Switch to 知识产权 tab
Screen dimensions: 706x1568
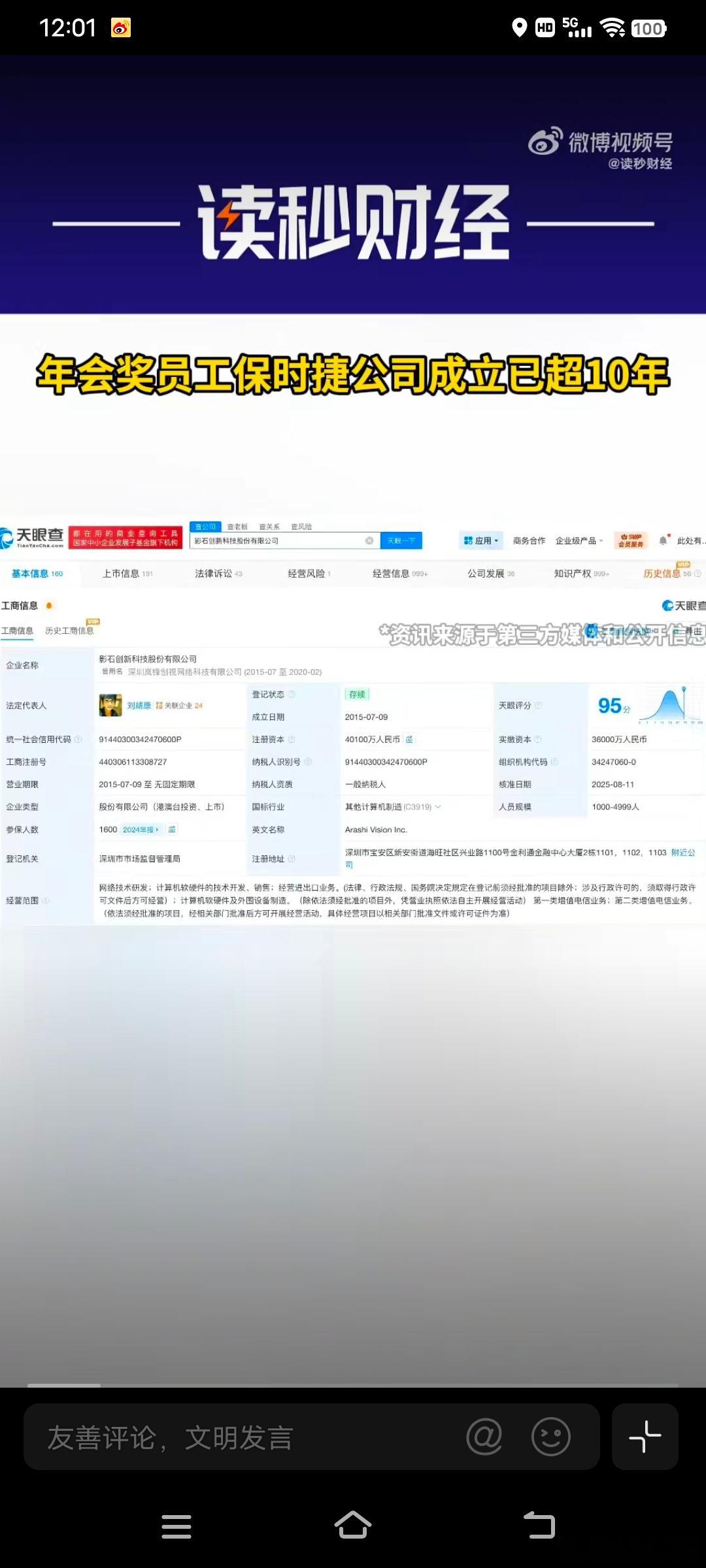point(581,573)
